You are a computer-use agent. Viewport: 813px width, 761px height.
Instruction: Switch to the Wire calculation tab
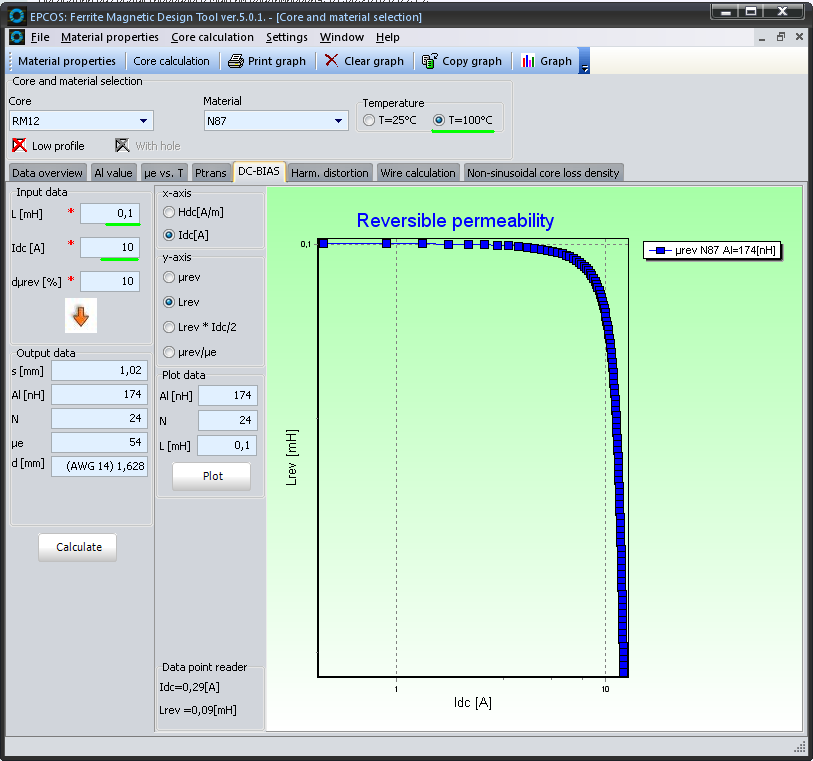point(418,173)
